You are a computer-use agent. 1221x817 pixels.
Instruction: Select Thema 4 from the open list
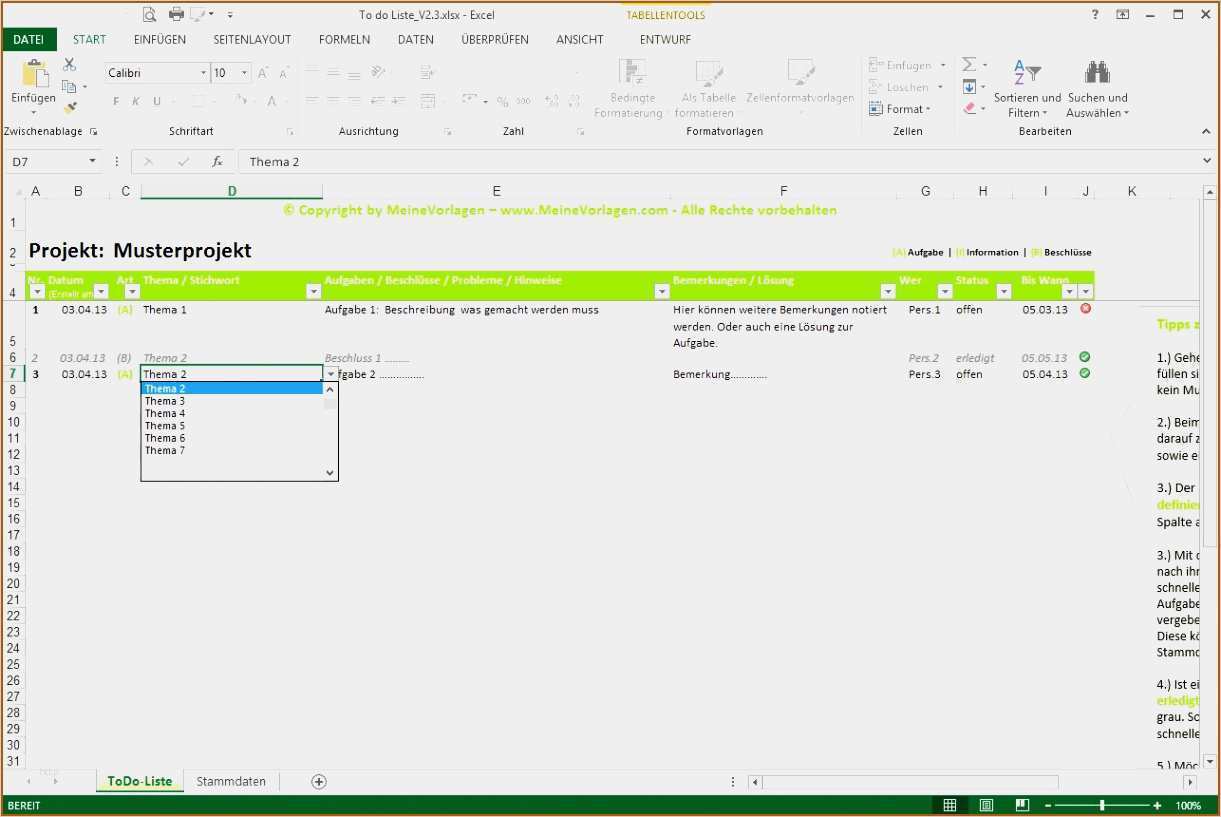(165, 413)
